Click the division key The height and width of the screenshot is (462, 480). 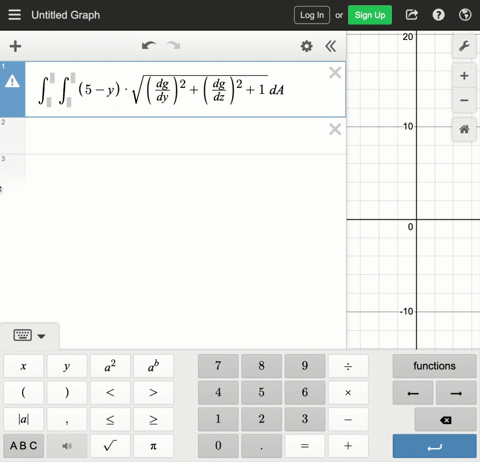tap(348, 366)
